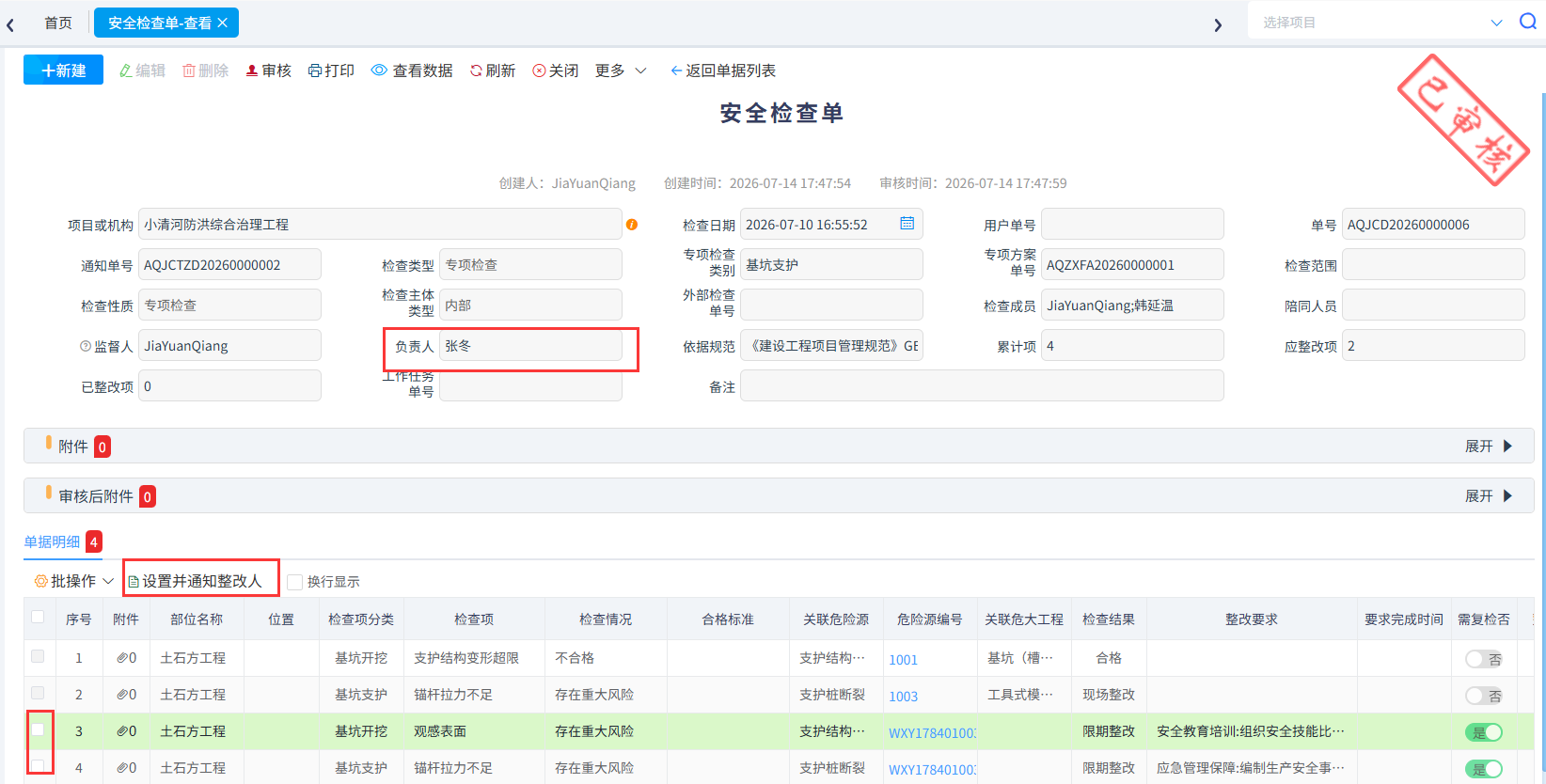
Task: Toggle 需复检否 switch in row 1
Action: click(x=1484, y=659)
